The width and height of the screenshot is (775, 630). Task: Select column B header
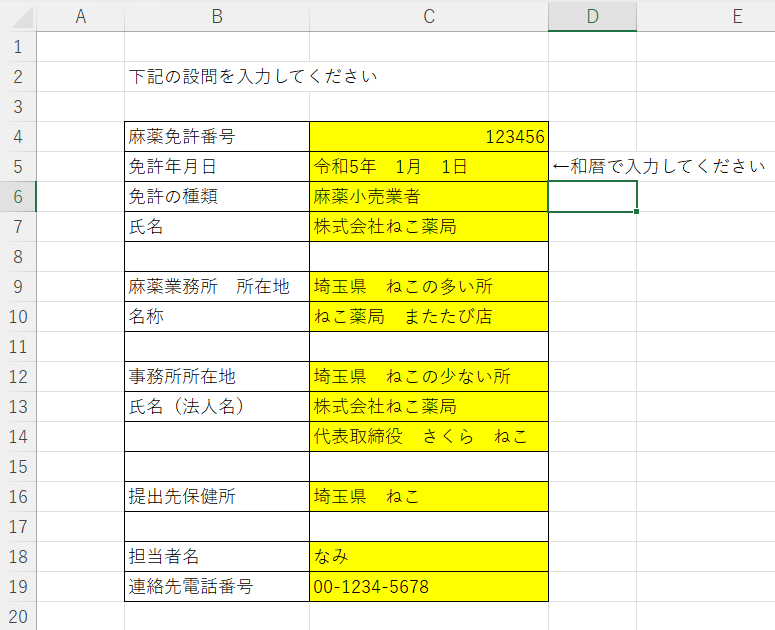click(x=217, y=16)
